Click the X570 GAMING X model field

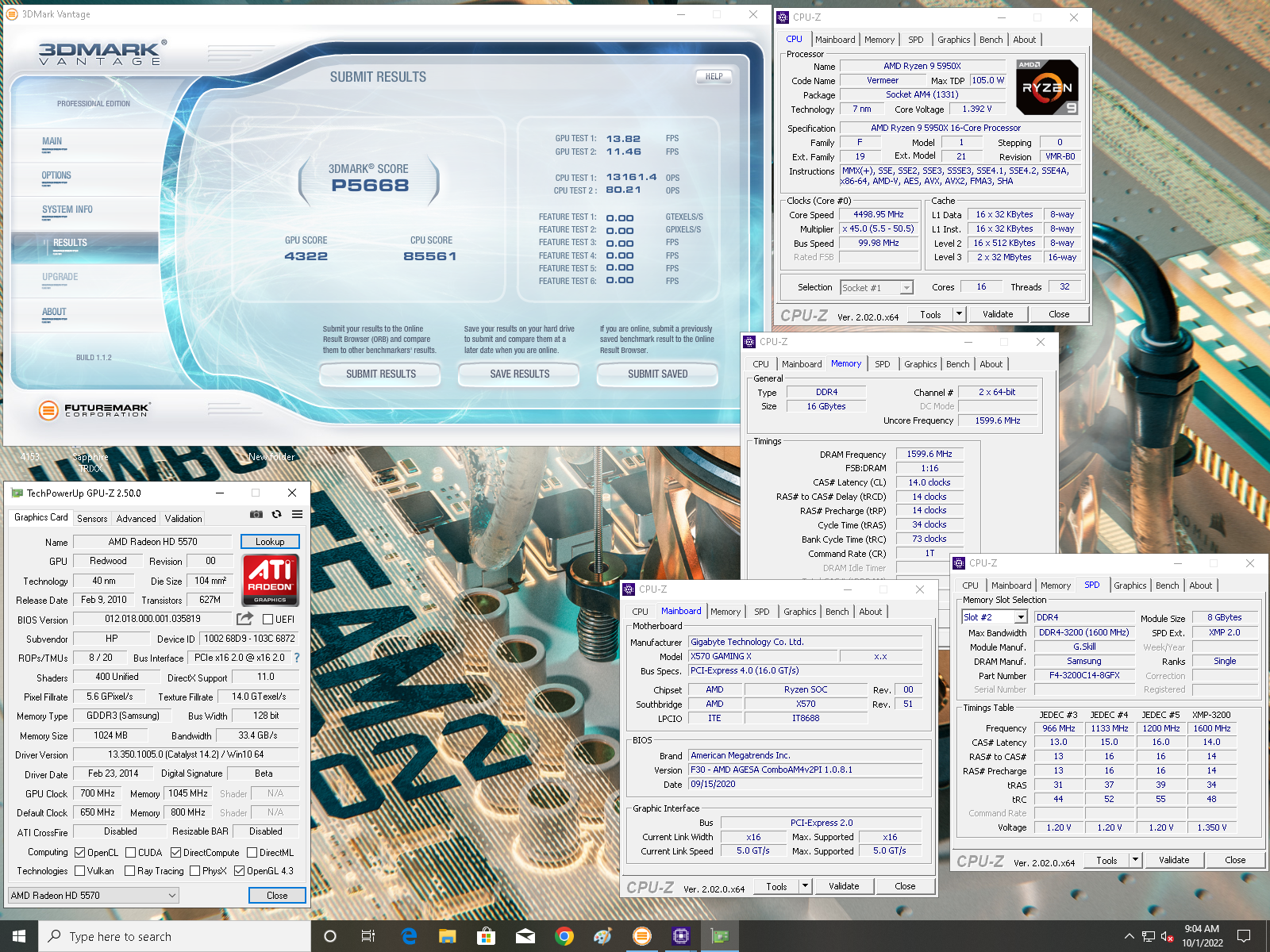[763, 656]
